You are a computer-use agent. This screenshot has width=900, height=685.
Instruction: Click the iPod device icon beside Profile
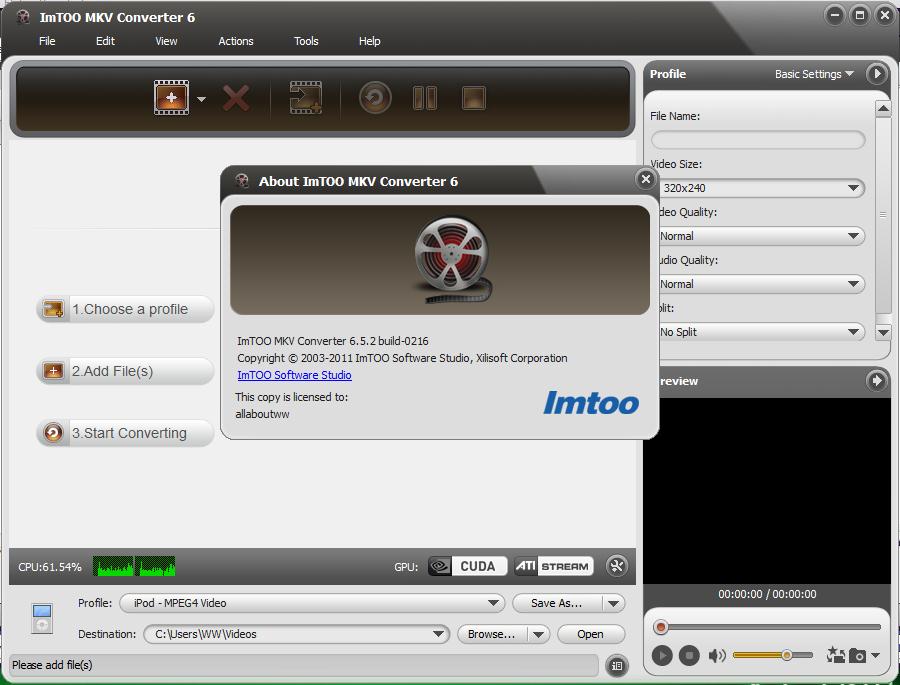coord(42,618)
